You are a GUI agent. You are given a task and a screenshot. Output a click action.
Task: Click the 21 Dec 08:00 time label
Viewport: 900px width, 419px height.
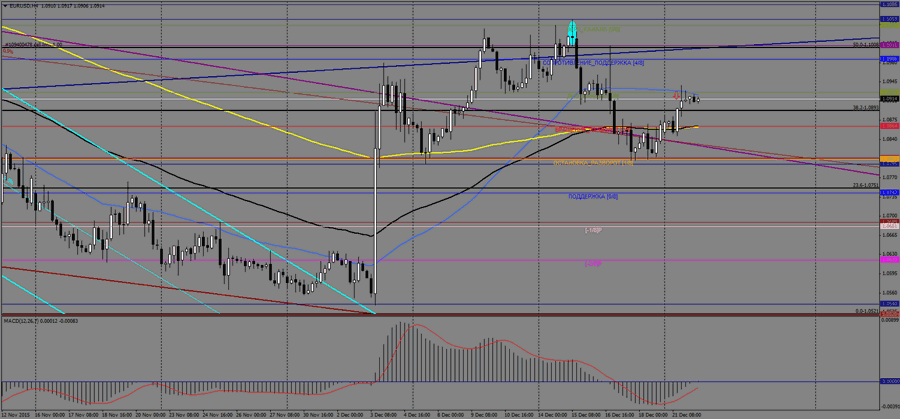[x=685, y=414]
